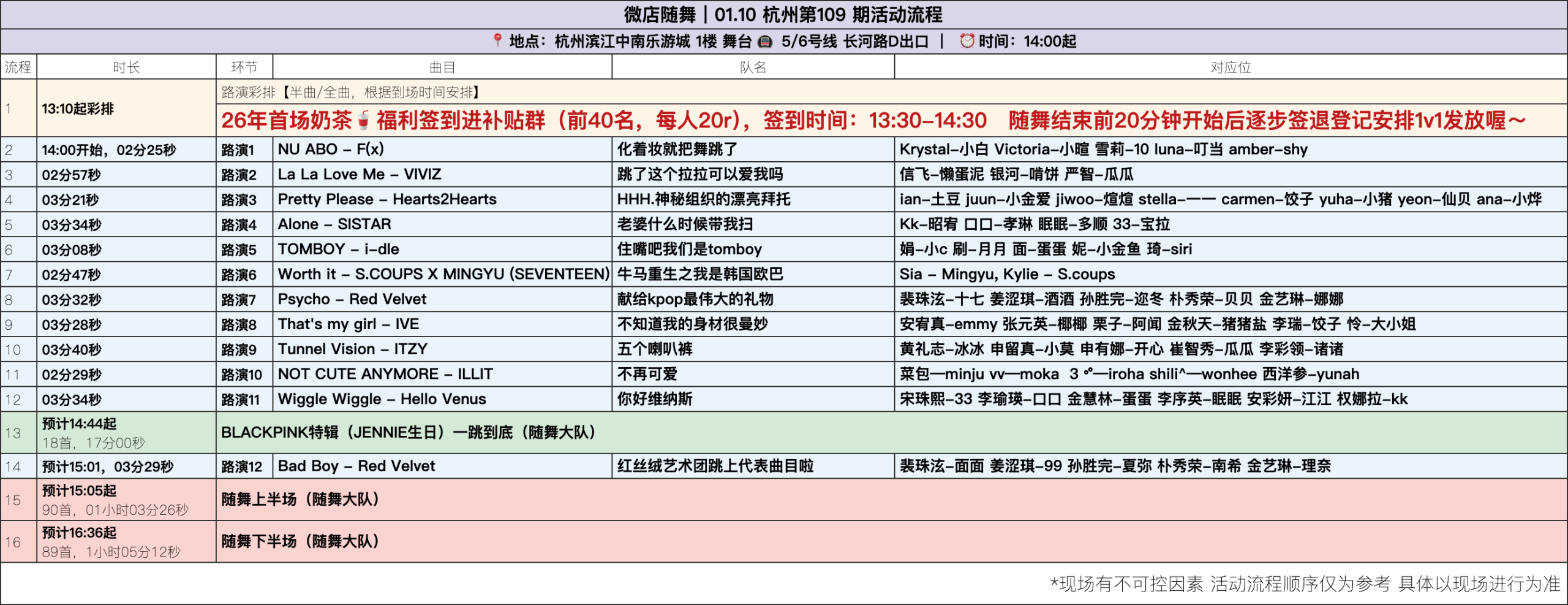
Task: Click the alarm clock icon
Action: [967, 41]
